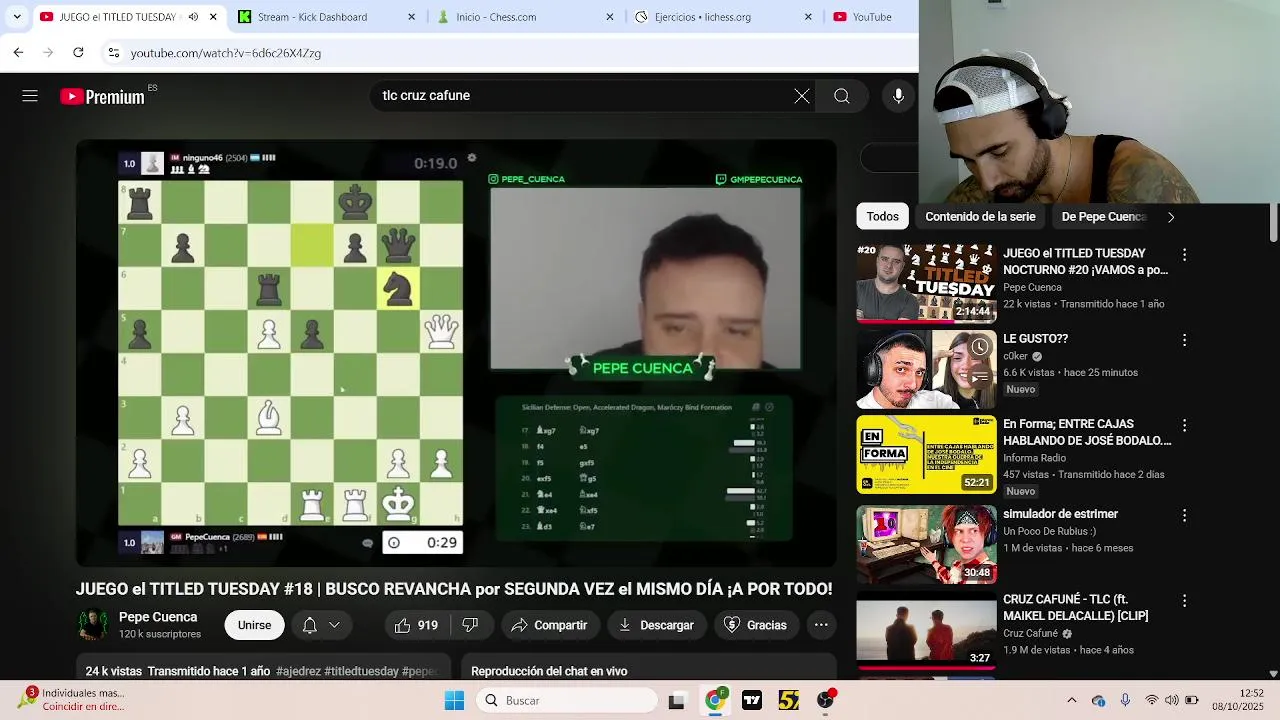Click the video player chess board area

(x=290, y=352)
